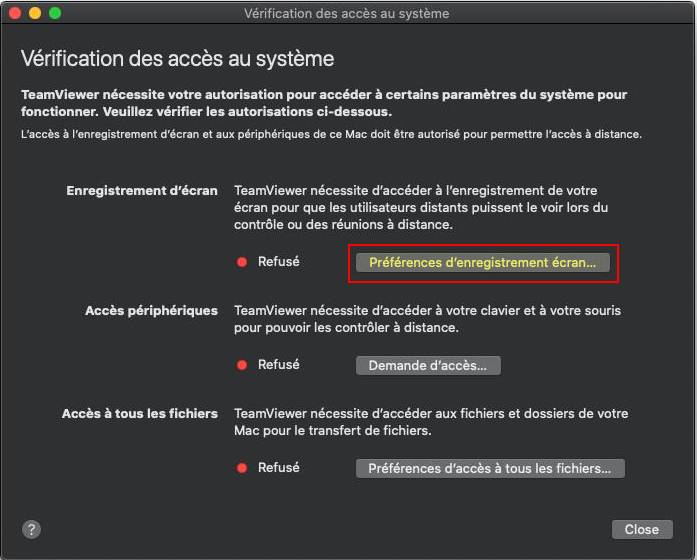Minimize window using yellow traffic light
This screenshot has width=697, height=560.
[35, 13]
